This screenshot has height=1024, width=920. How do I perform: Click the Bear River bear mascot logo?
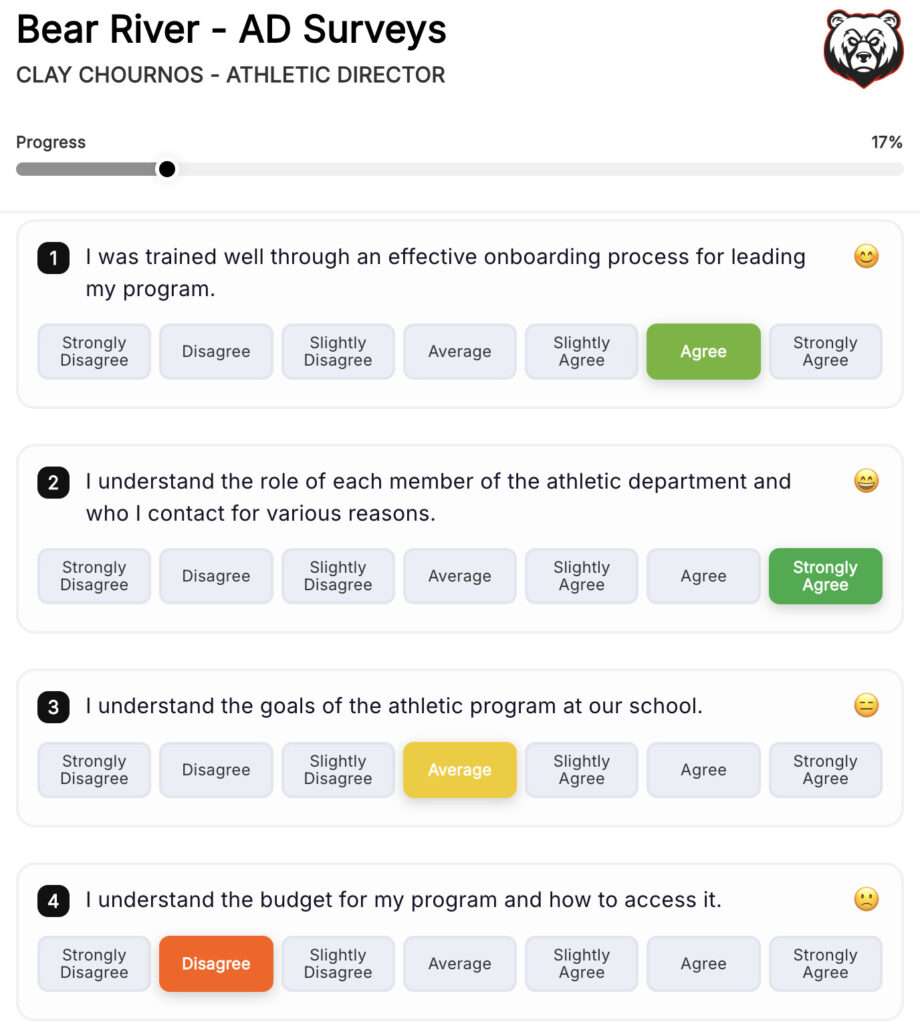[x=863, y=48]
